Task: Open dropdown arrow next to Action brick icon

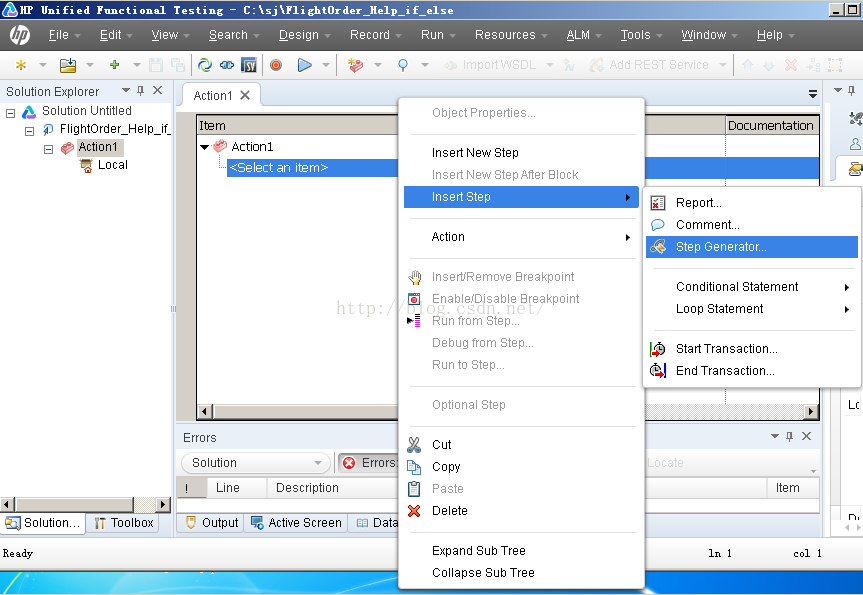Action: click(378, 65)
